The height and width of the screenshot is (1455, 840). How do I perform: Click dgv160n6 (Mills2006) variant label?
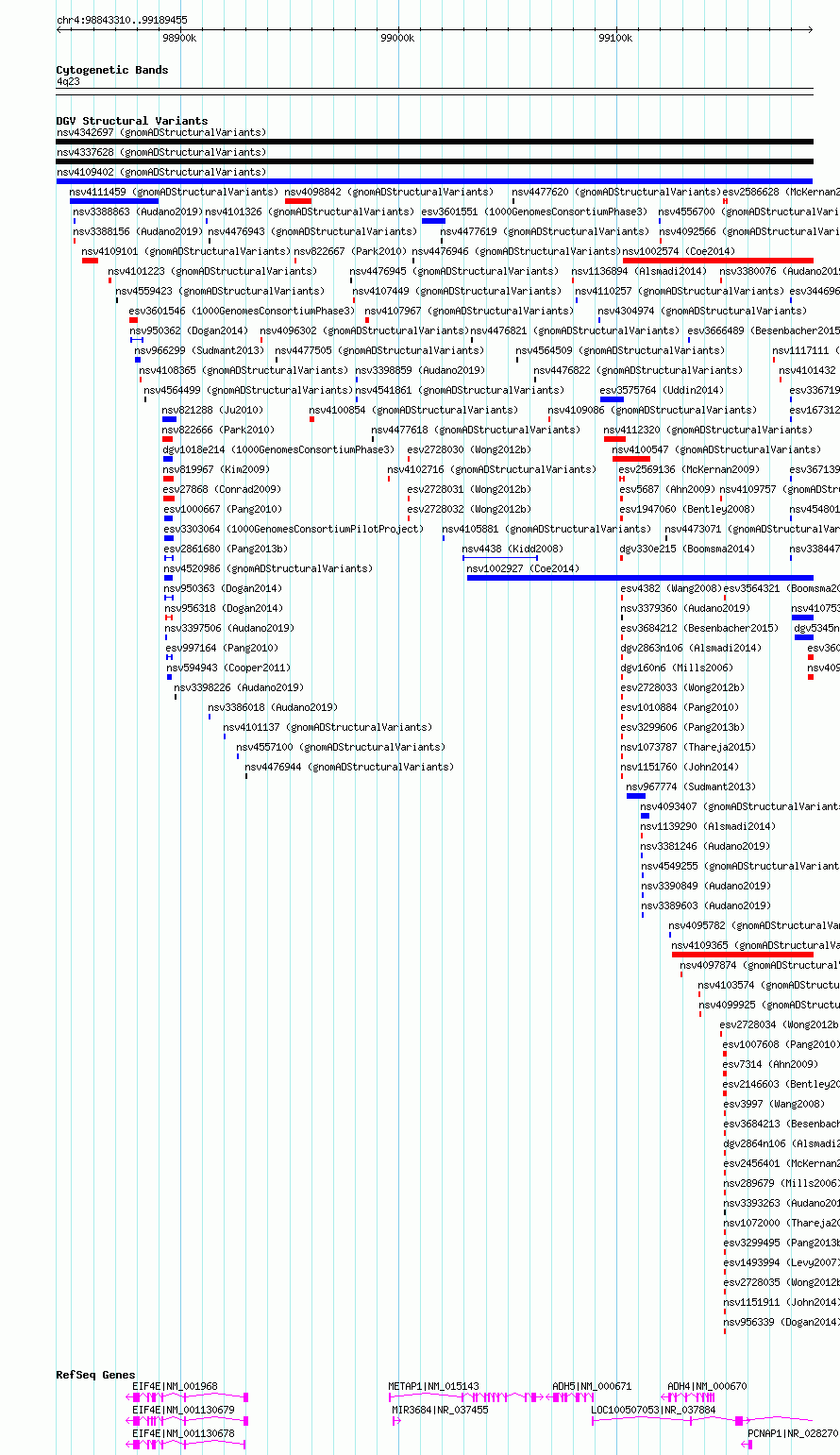[676, 668]
